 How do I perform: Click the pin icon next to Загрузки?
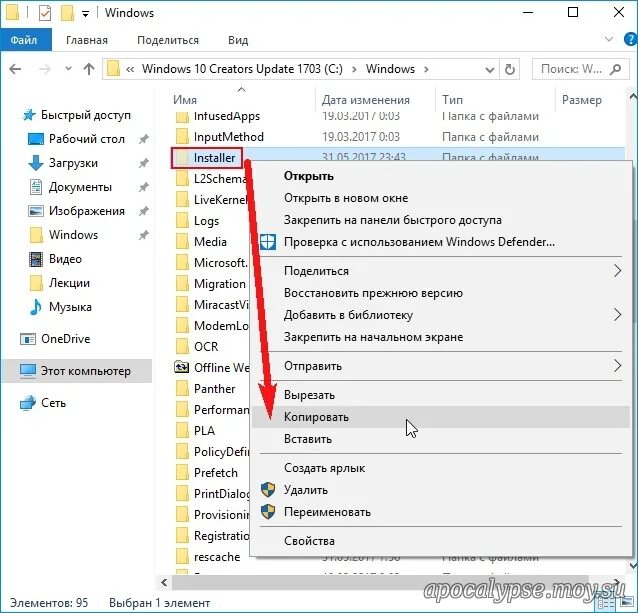(143, 164)
